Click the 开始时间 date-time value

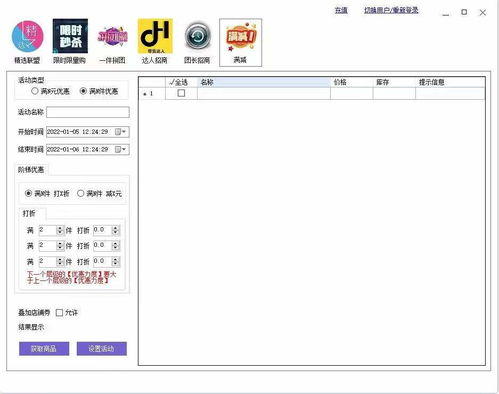78,132
